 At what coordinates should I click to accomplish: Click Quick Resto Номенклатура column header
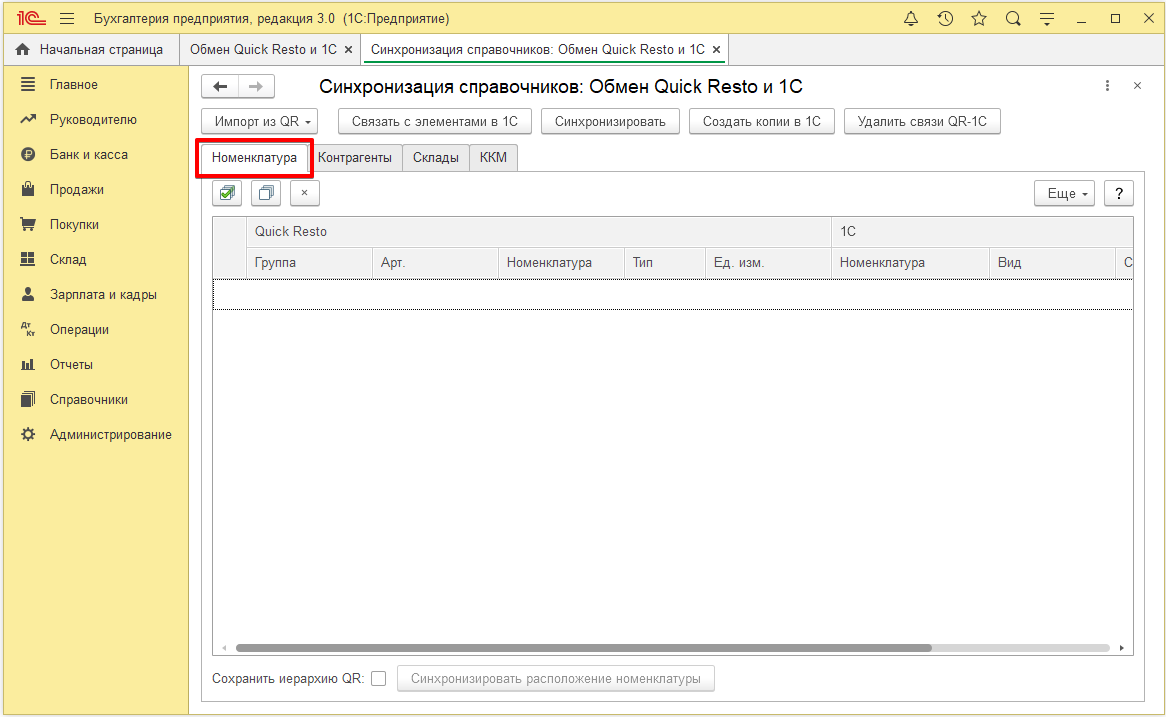tap(561, 263)
